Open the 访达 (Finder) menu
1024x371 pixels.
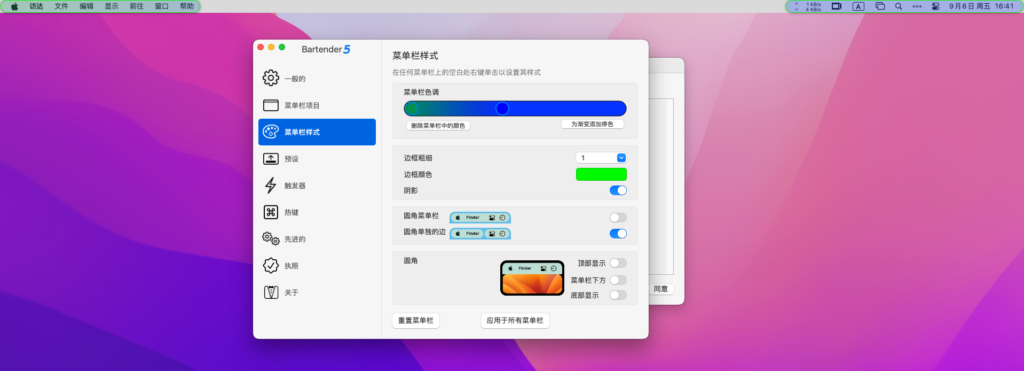pos(36,6)
